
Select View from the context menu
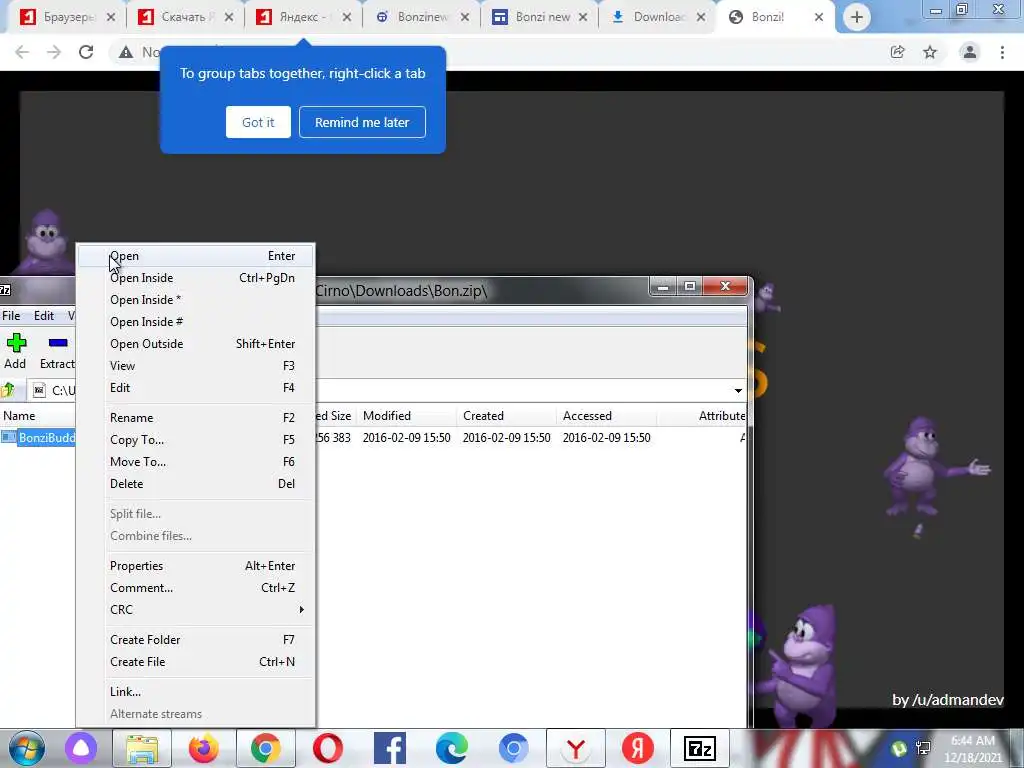pos(196,366)
